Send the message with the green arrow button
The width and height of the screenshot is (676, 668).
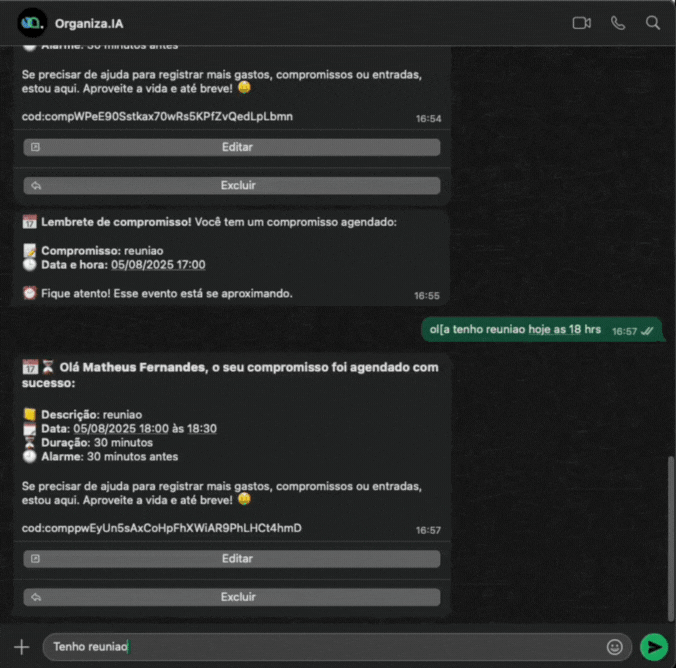click(x=654, y=646)
